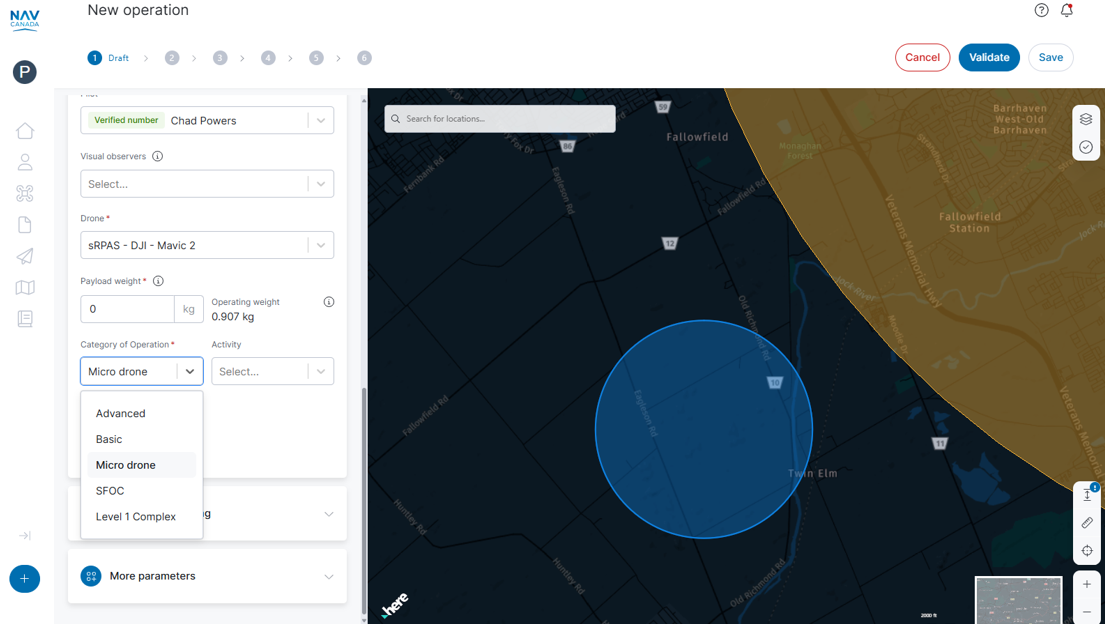Select the ruler measure tool on the map
The width and height of the screenshot is (1105, 624).
[x=1087, y=523]
